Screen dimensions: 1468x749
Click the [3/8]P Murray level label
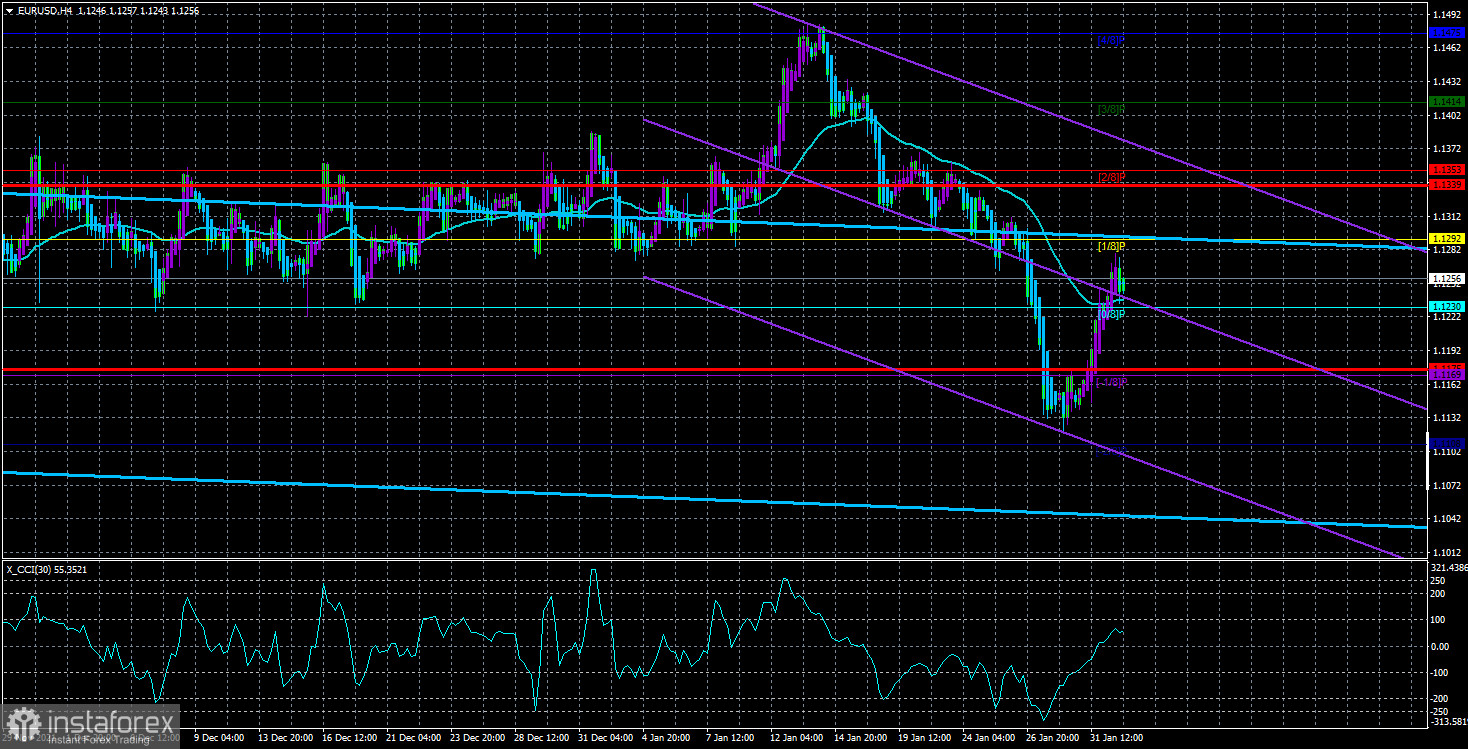point(1111,108)
